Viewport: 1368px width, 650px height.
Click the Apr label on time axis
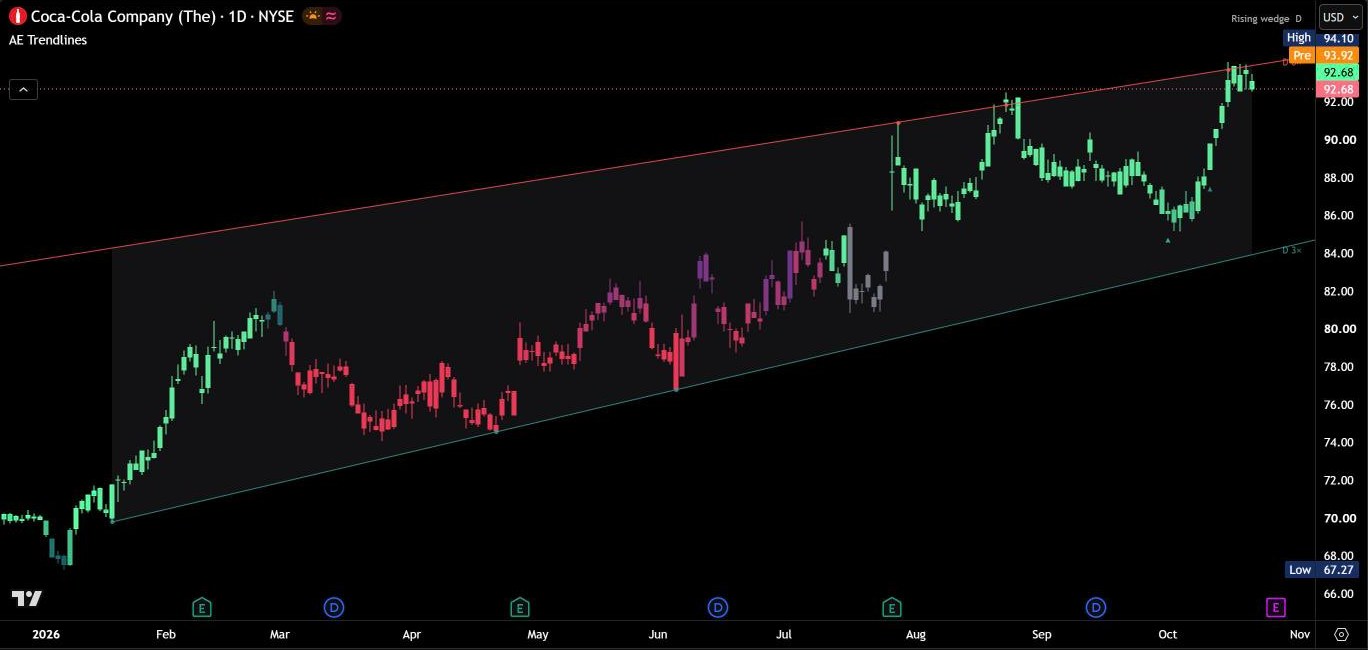(x=411, y=634)
